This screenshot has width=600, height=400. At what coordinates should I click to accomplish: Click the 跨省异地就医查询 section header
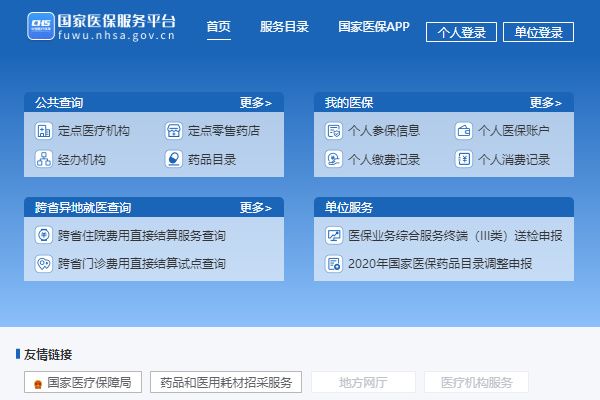pyautogui.click(x=83, y=207)
